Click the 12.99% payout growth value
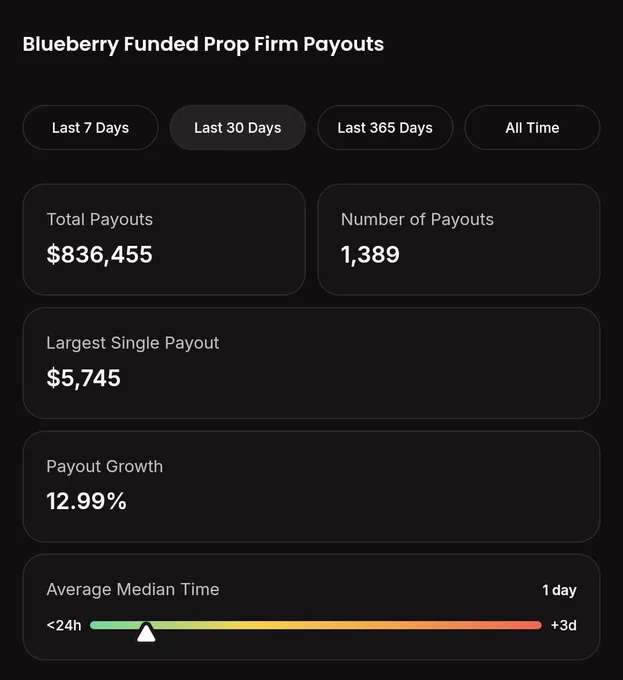The image size is (623, 680). coord(86,501)
